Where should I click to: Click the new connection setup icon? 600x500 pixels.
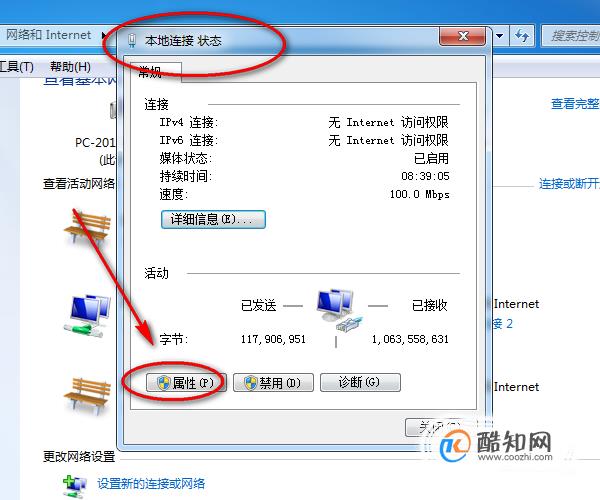click(75, 486)
